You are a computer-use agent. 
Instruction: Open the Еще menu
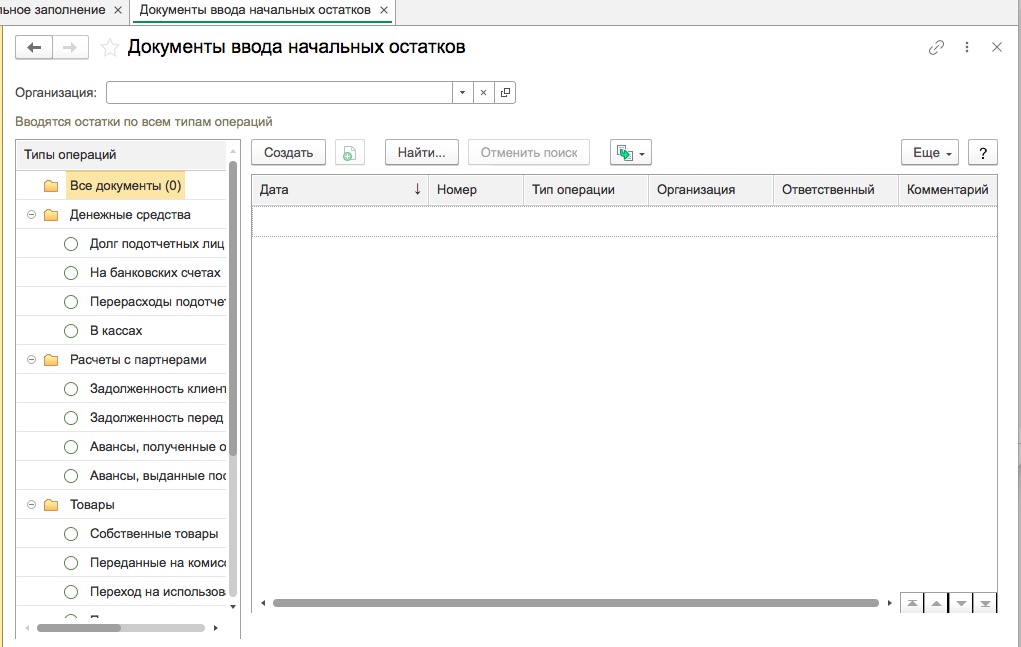(930, 153)
